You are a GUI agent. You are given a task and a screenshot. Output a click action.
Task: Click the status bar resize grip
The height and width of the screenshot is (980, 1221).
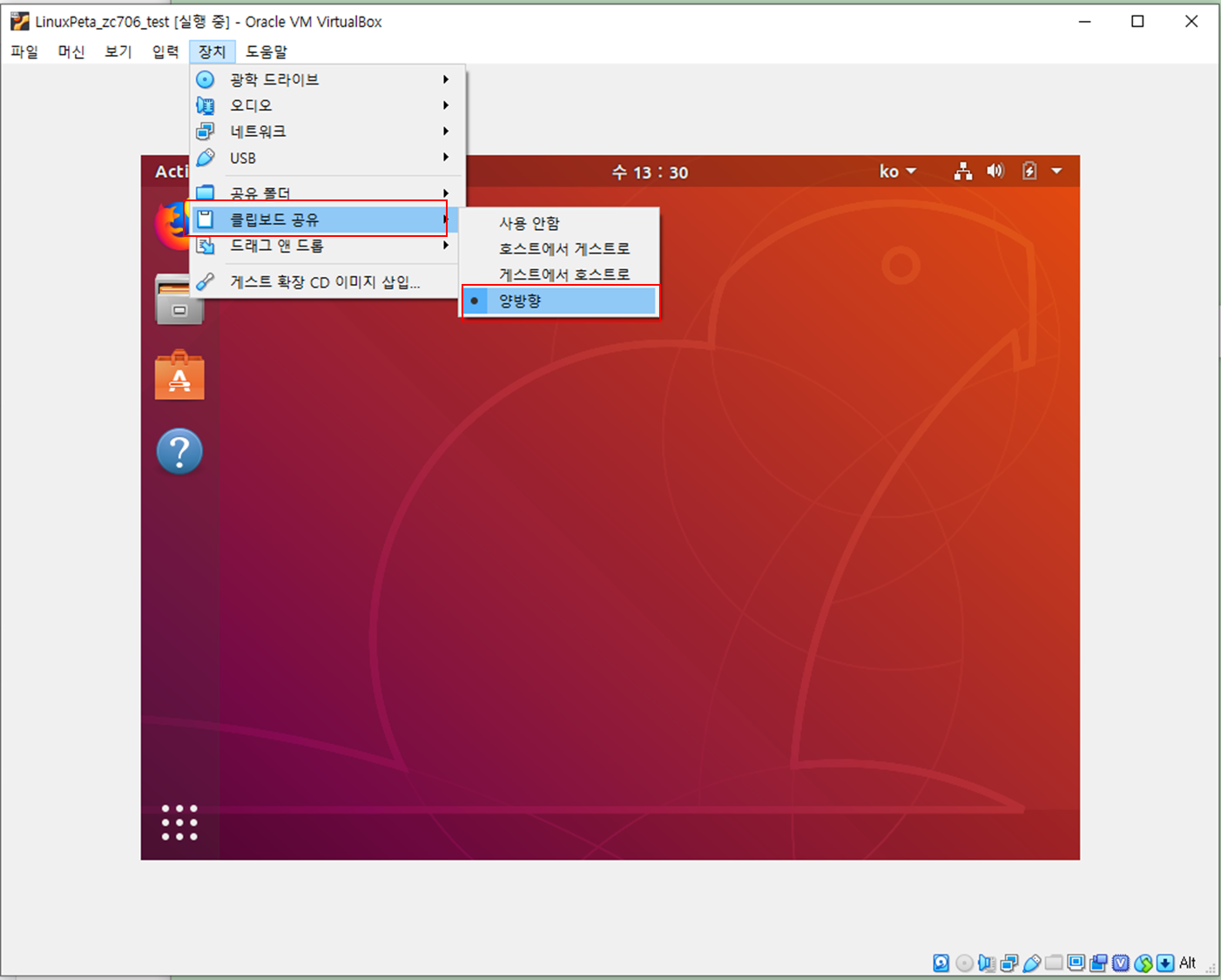1211,968
